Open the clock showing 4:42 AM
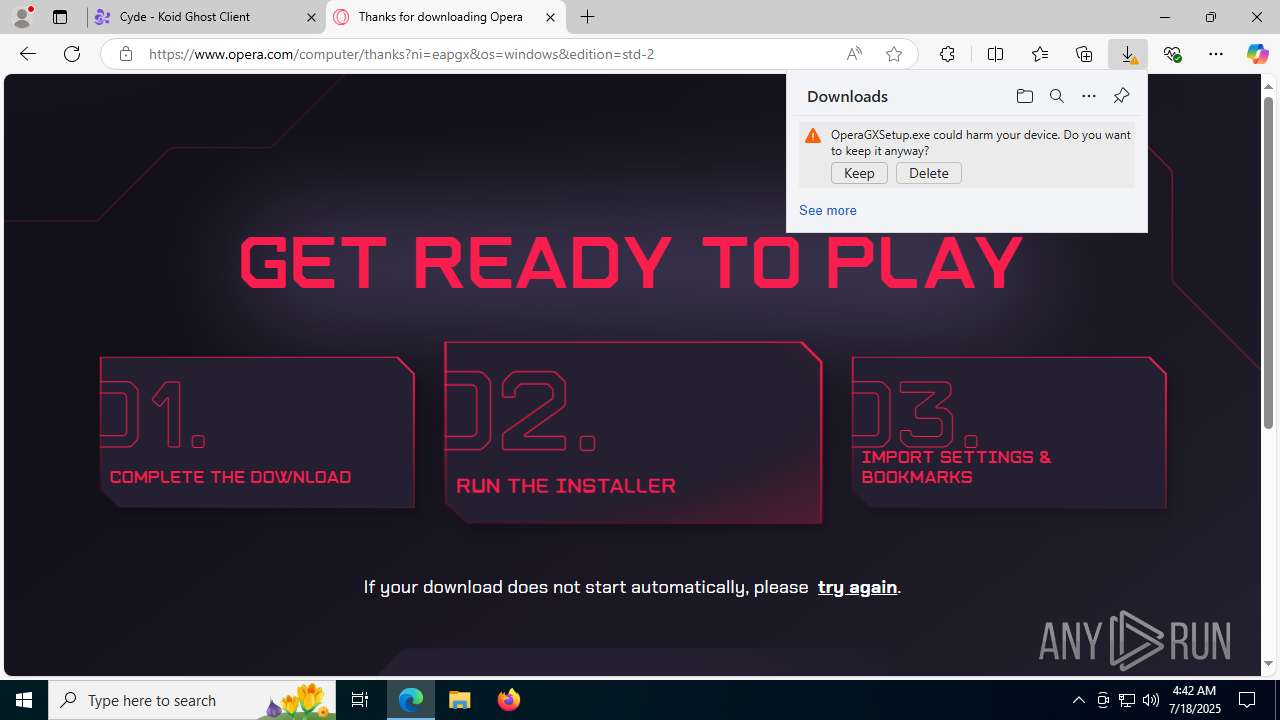Image resolution: width=1280 pixels, height=720 pixels. 1195,700
